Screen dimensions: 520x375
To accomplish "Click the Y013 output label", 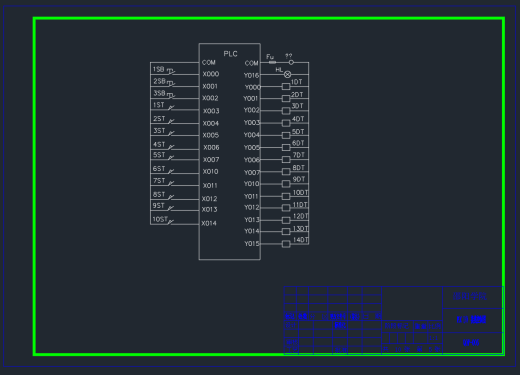I will pos(252,220).
